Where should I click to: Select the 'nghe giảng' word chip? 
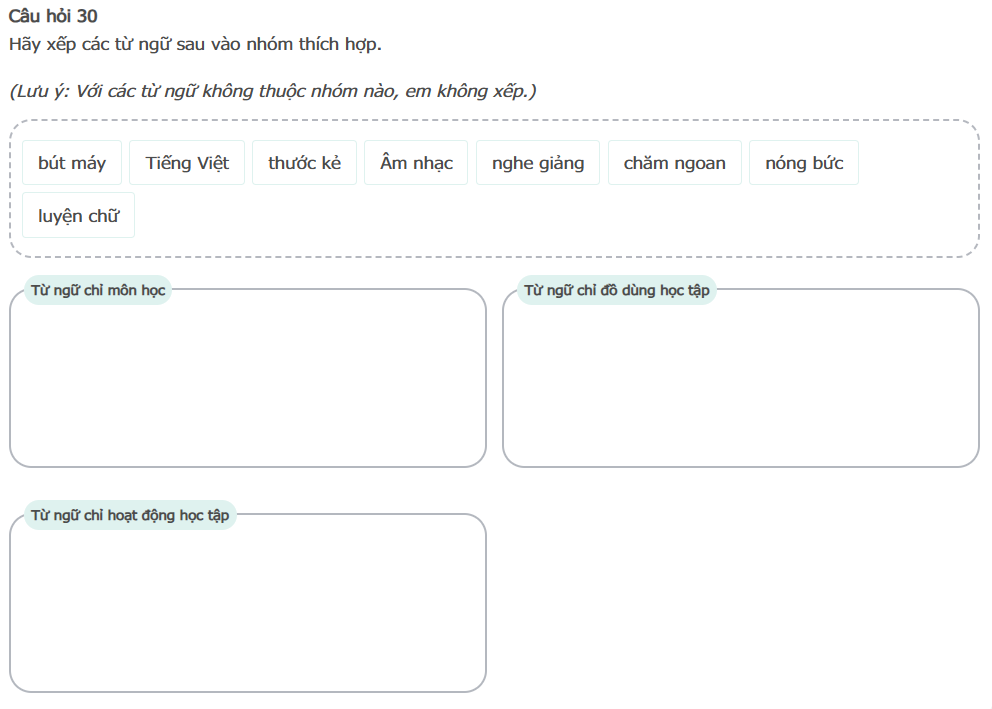[538, 163]
